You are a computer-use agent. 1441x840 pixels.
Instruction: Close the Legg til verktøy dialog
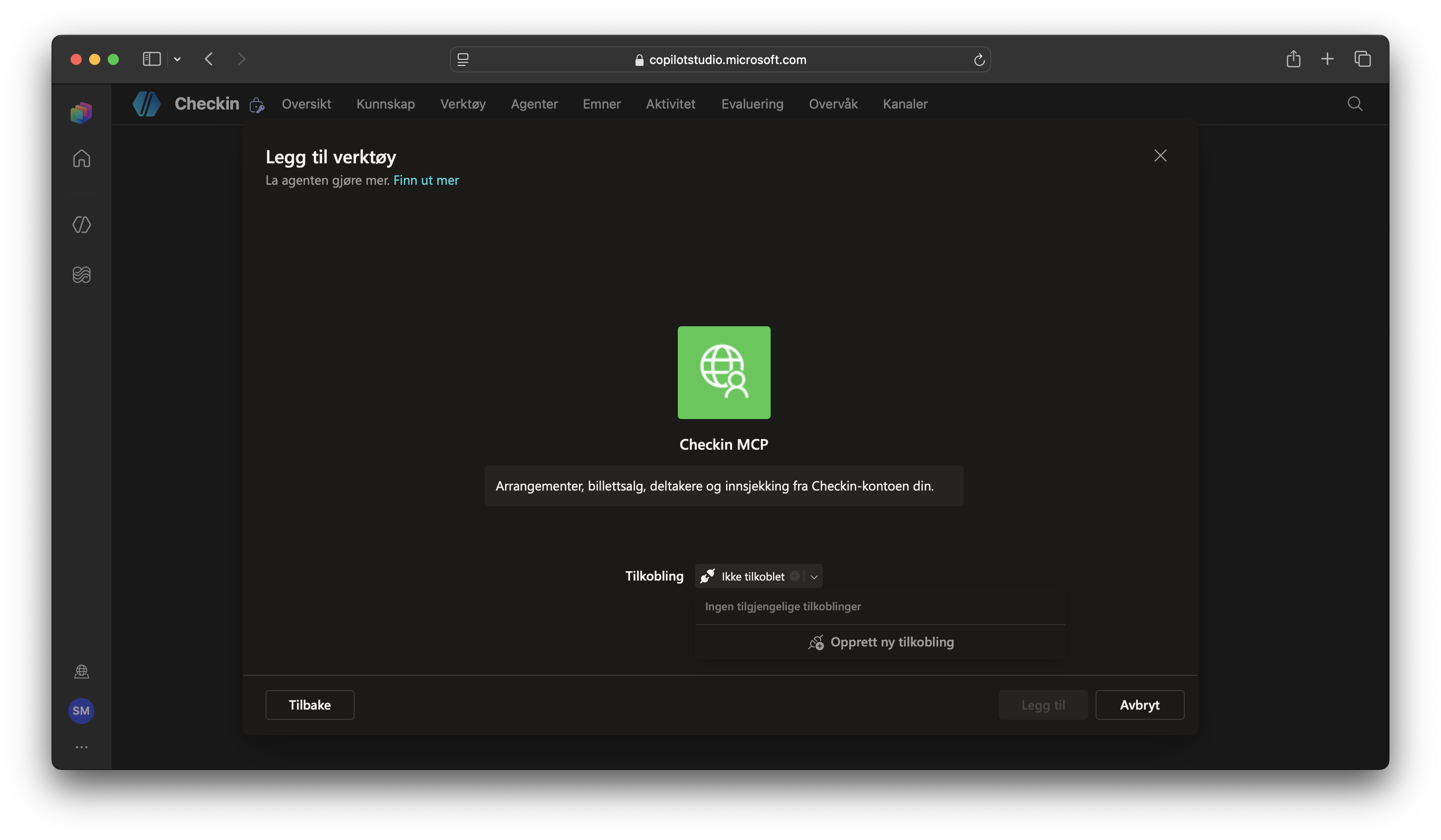coord(1160,155)
